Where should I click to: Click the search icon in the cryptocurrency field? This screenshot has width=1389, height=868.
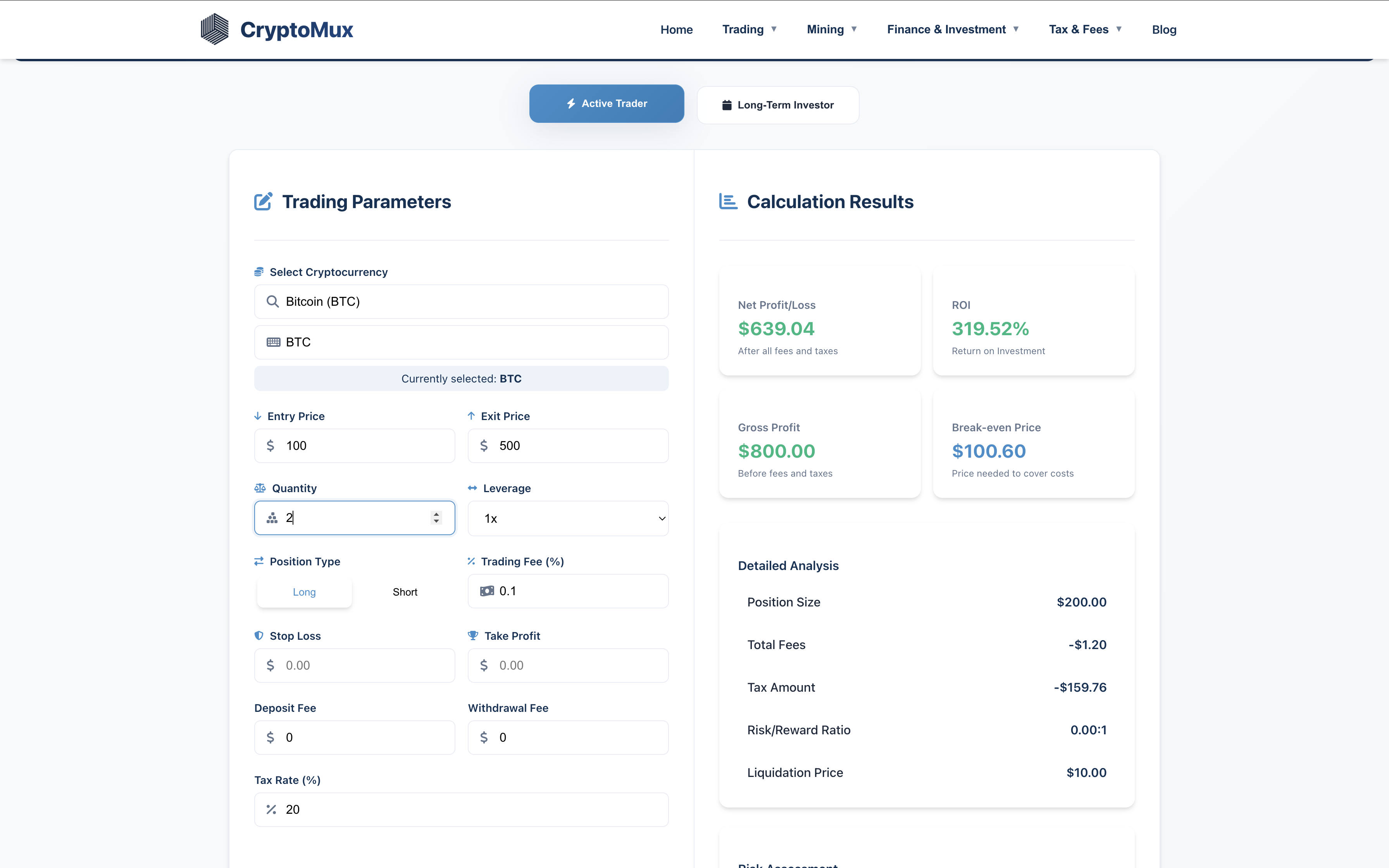pyautogui.click(x=272, y=301)
